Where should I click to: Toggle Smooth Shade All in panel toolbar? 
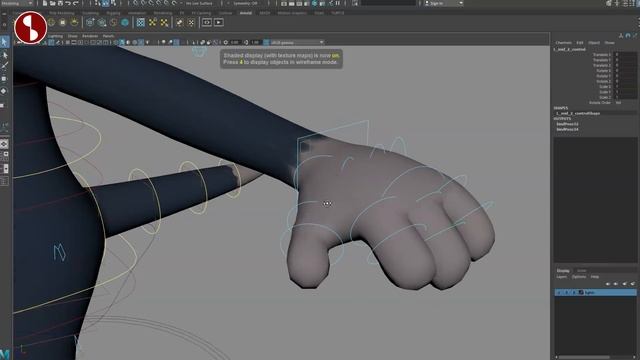point(122,42)
